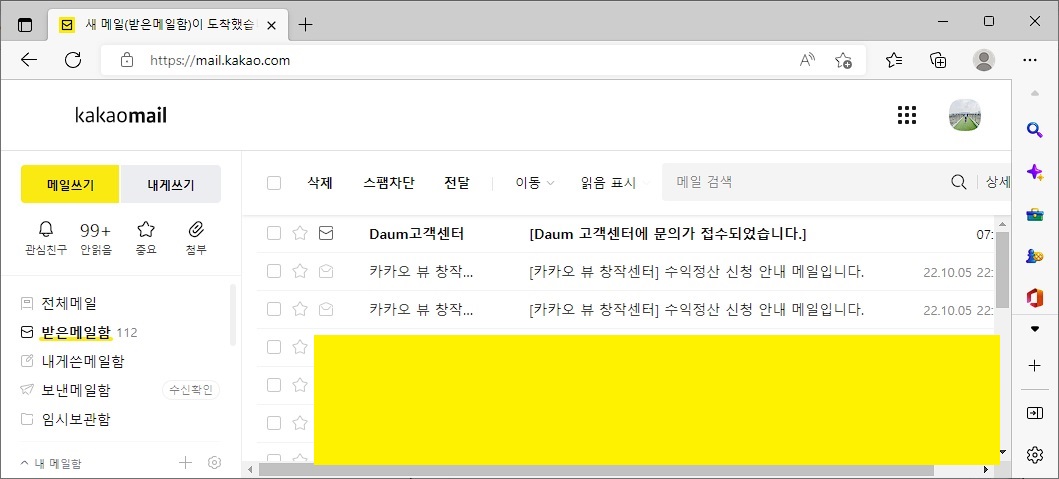Click the horizontal scrollbar left arrow
Screen dimensions: 1059x479
tap(250, 469)
